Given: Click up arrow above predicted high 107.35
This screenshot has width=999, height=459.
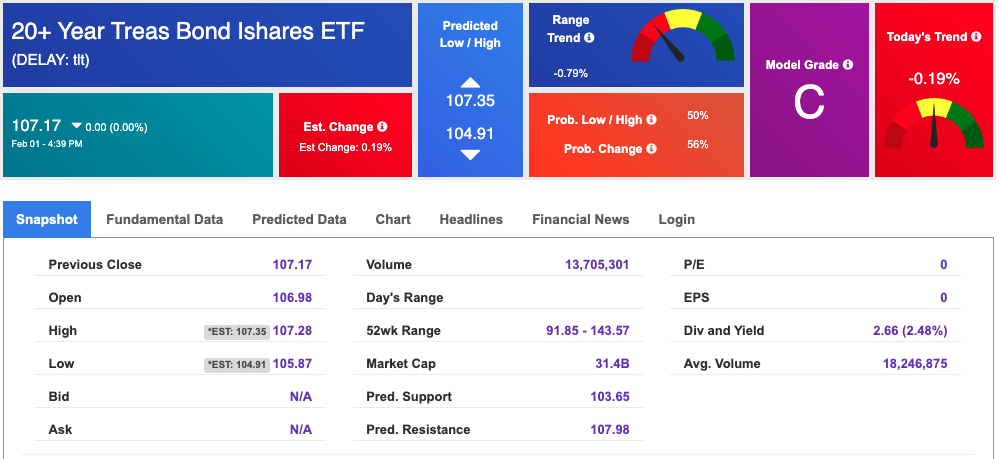Looking at the screenshot, I should point(470,82).
